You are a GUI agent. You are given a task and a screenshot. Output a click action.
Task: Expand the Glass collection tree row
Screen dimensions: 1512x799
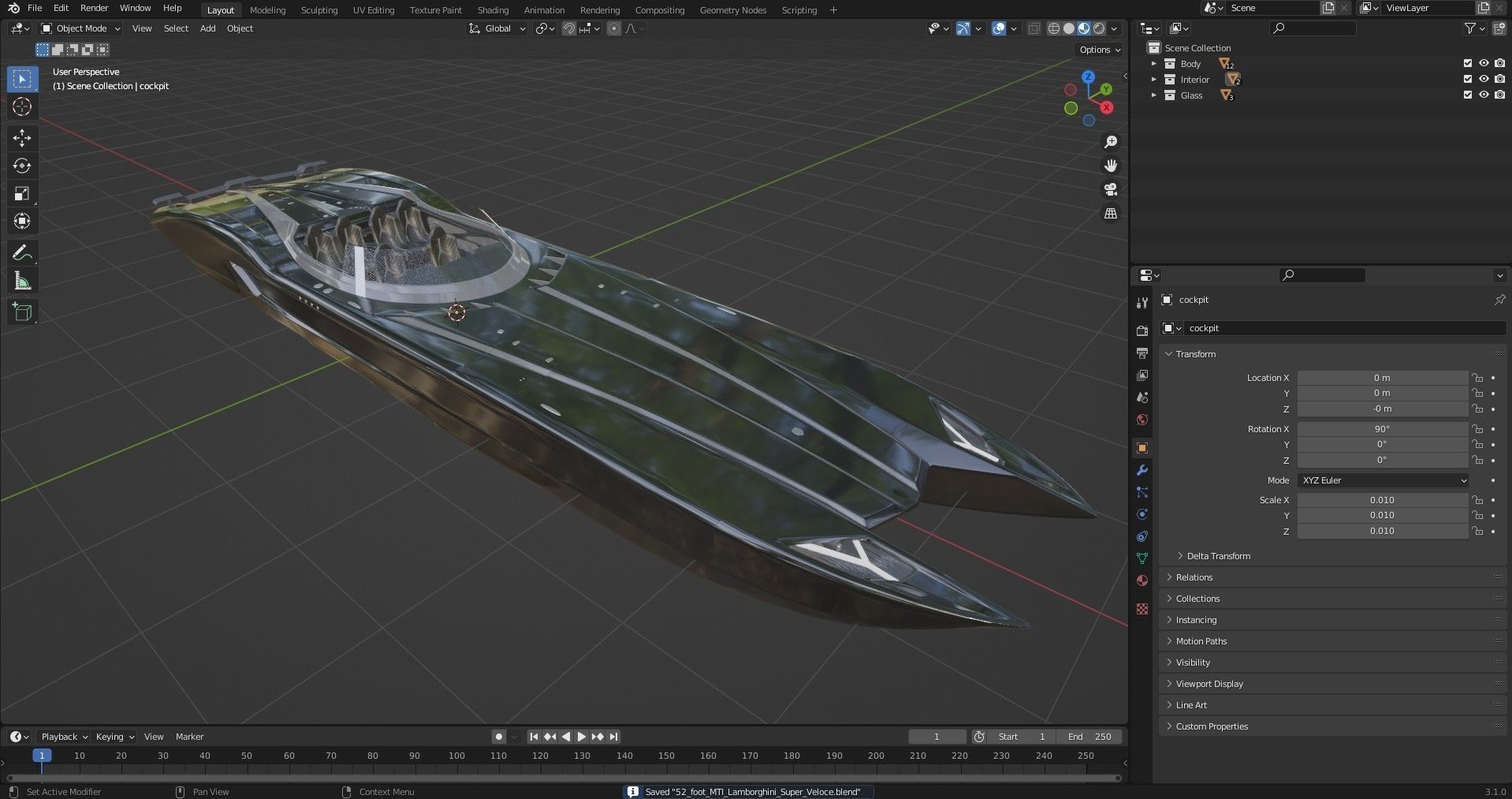coord(1153,95)
